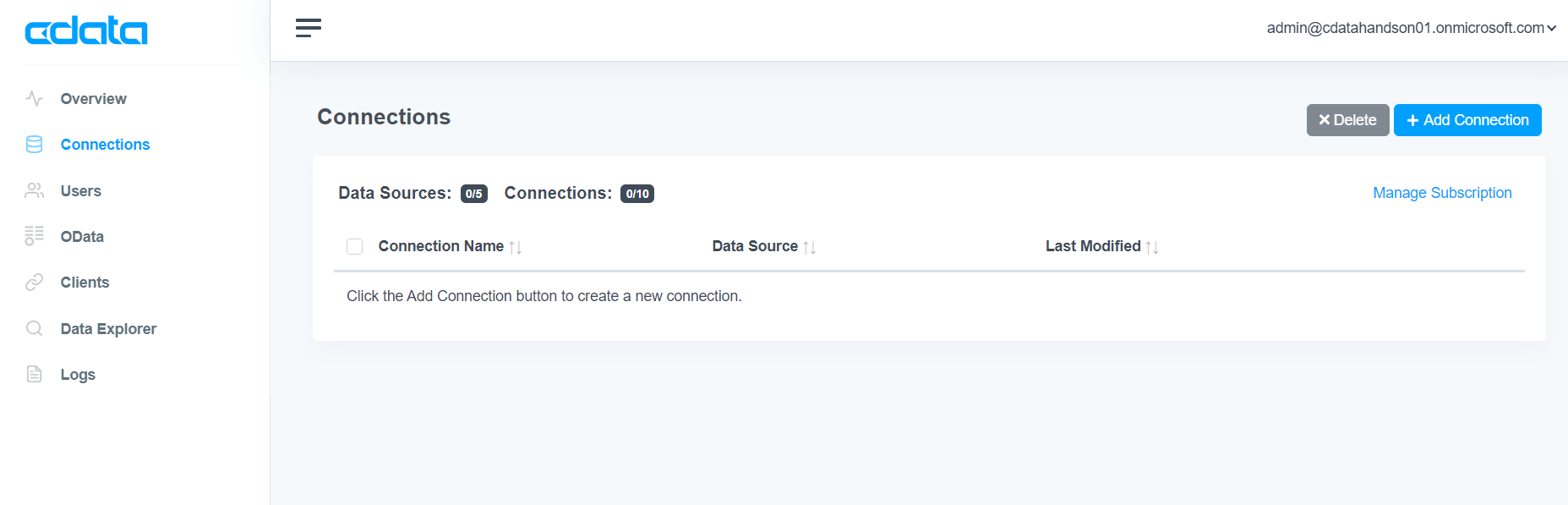The image size is (1568, 505).
Task: Click the Logs document icon in sidebar
Action: [x=34, y=374]
